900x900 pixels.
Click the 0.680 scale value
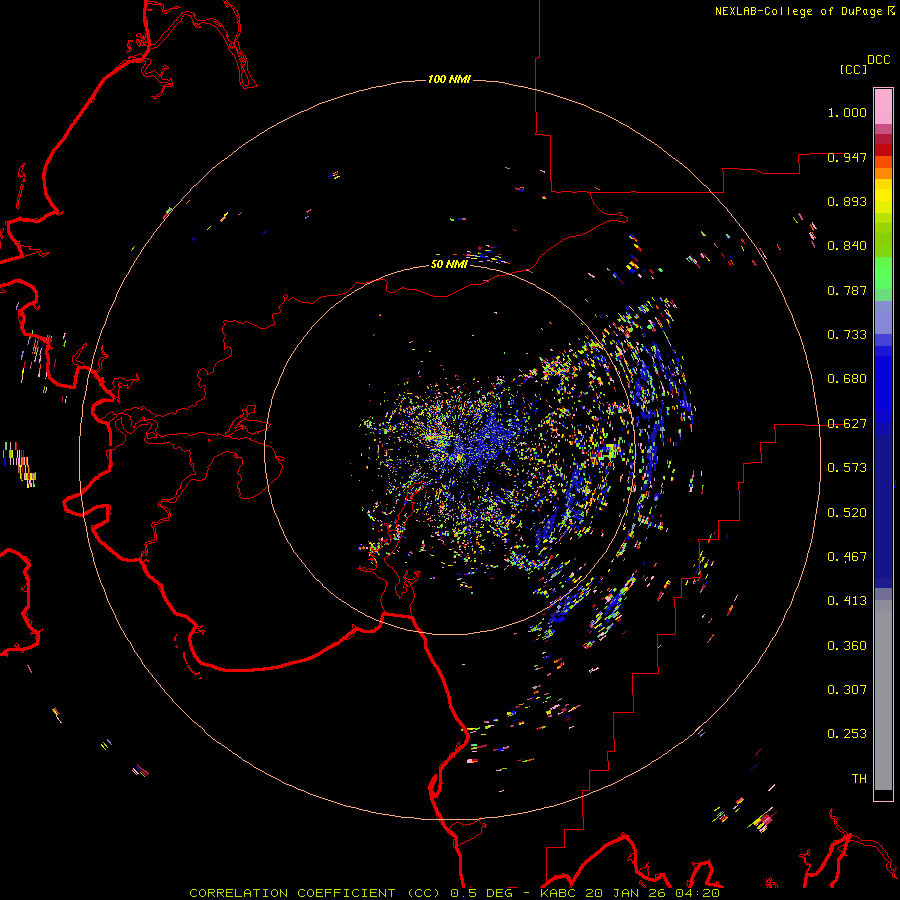tap(847, 379)
